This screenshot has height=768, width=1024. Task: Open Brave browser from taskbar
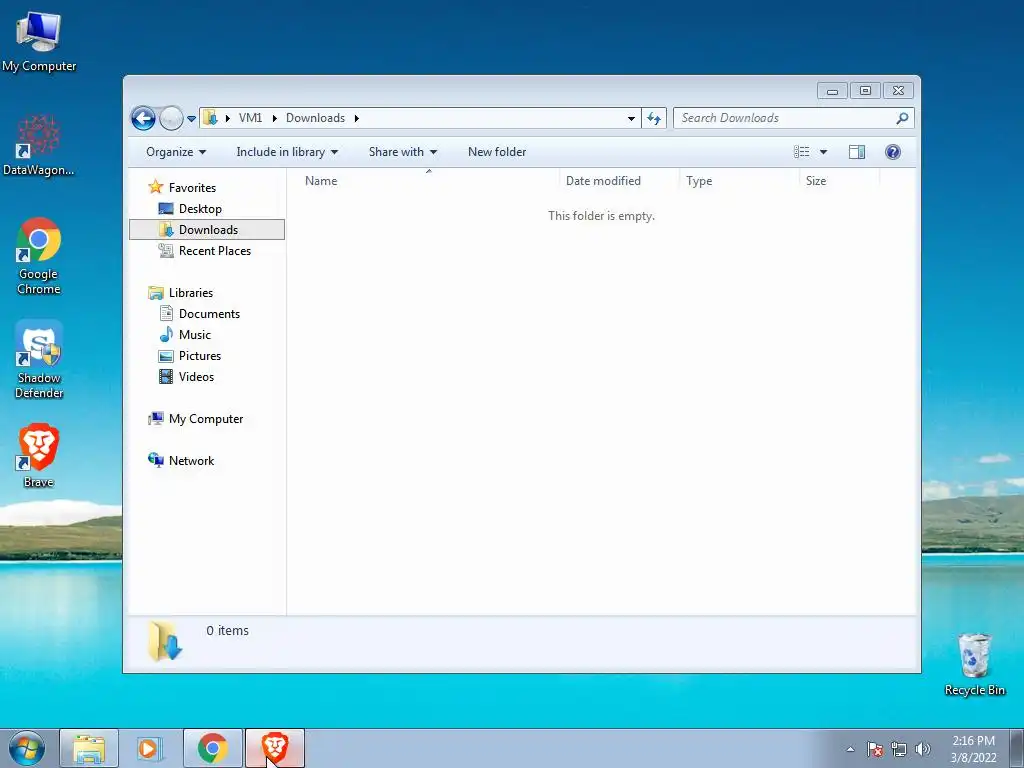[x=275, y=749]
